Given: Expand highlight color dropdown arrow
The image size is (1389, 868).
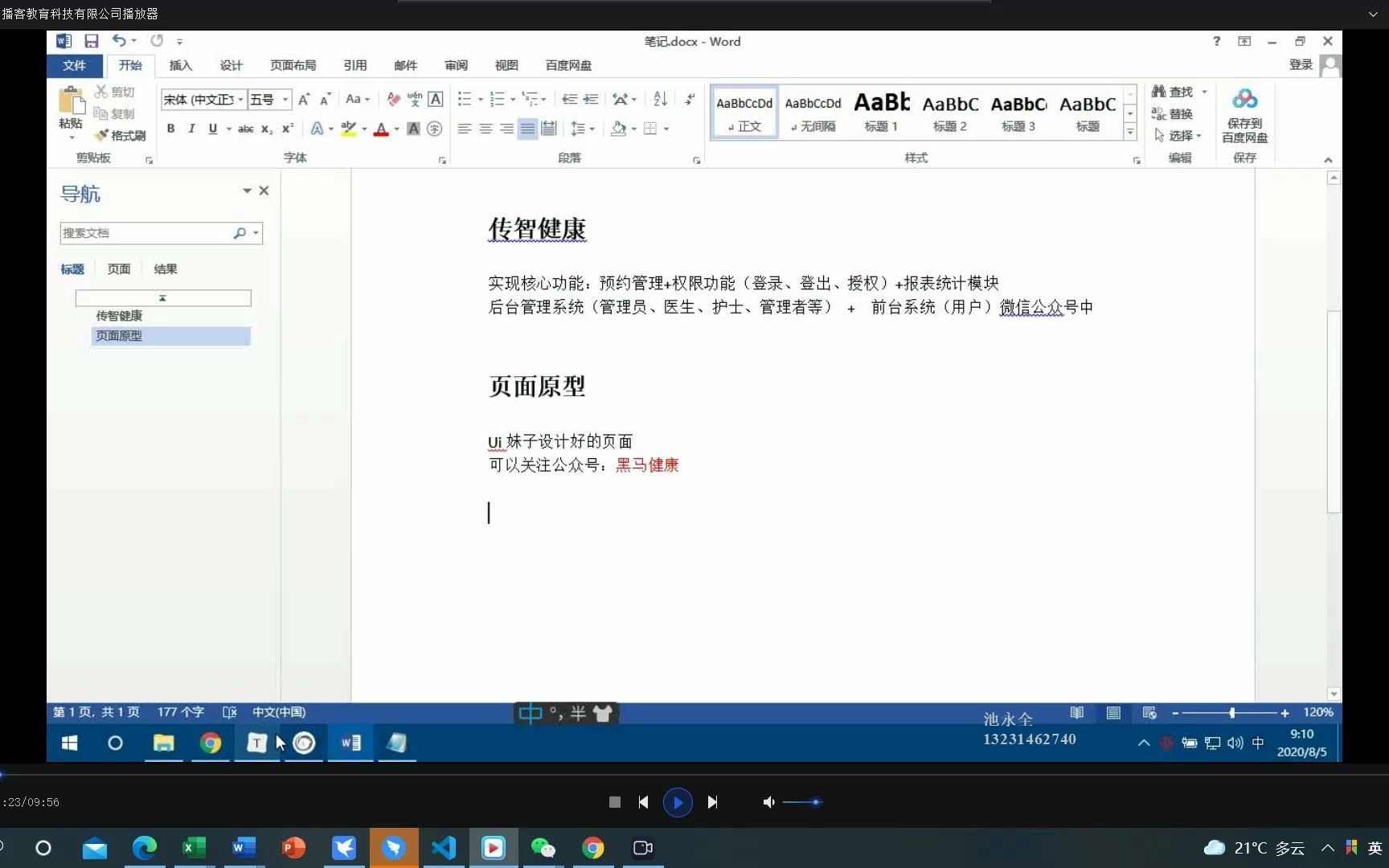Looking at the screenshot, I should [x=364, y=129].
